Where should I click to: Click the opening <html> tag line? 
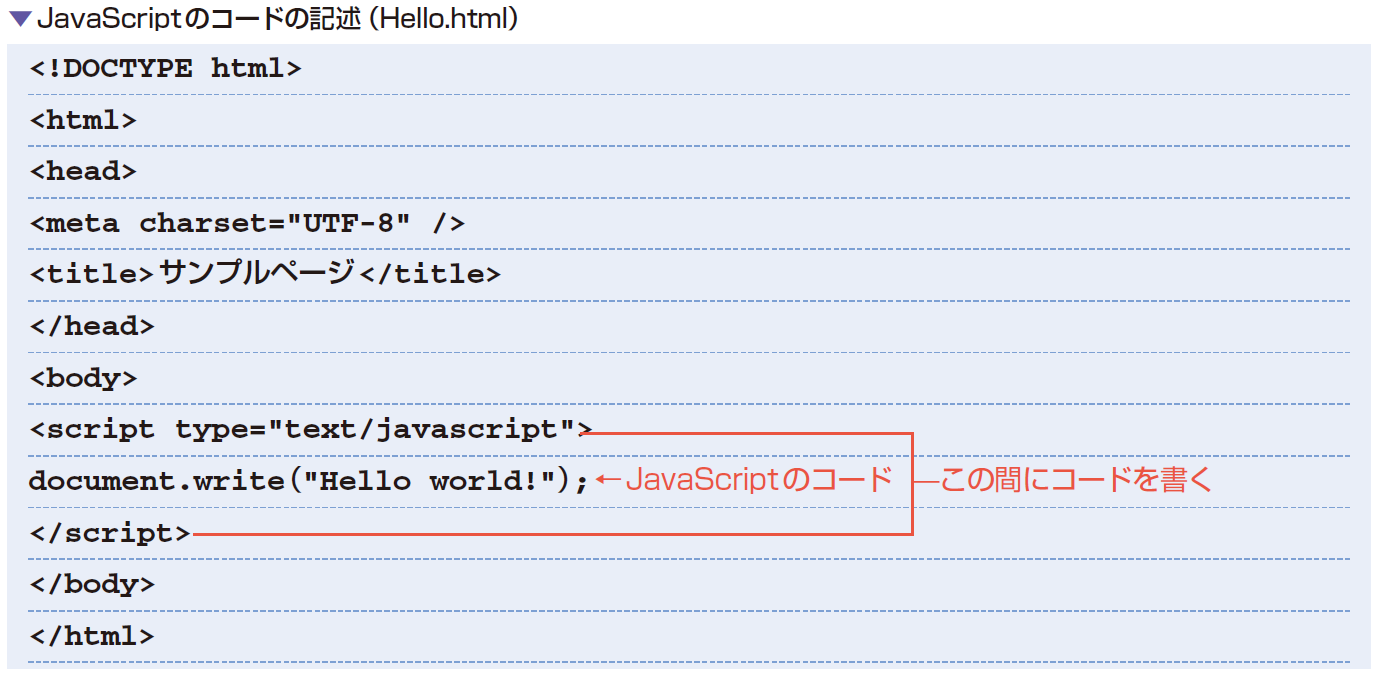click(x=82, y=120)
